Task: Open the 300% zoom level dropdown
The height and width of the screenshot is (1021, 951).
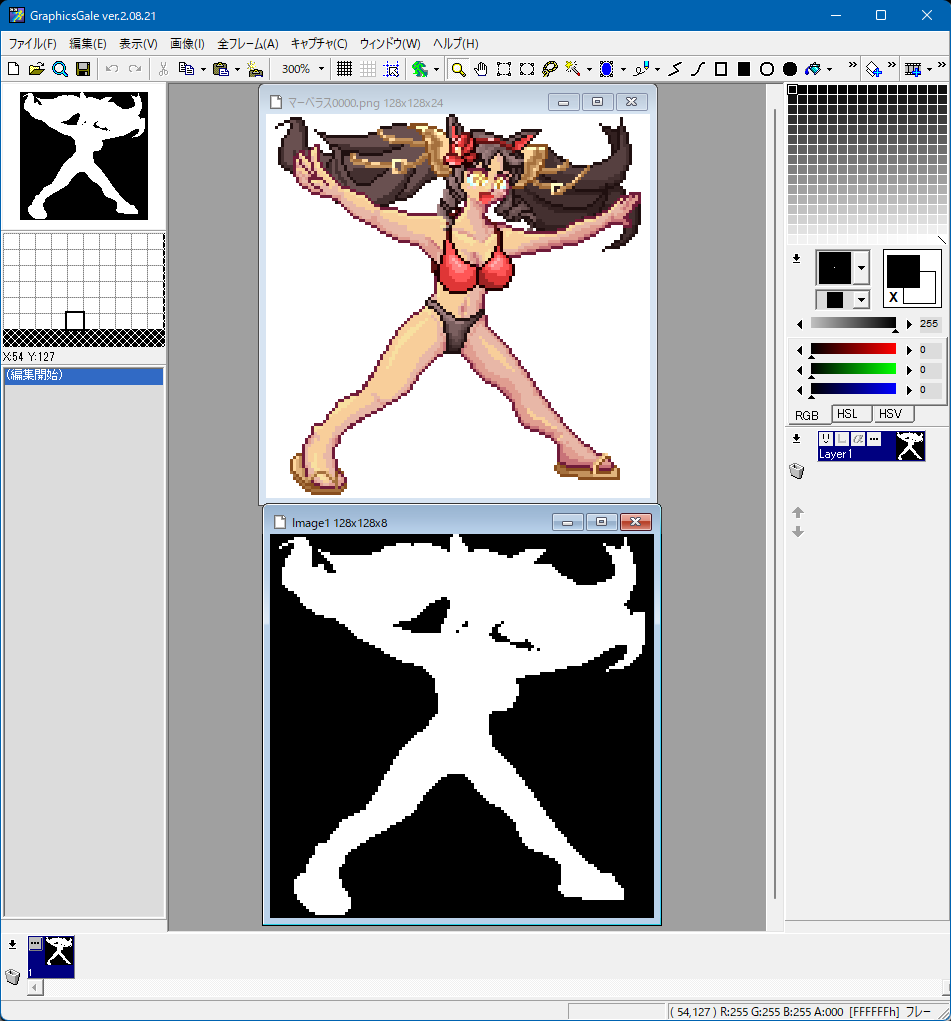Action: pos(321,68)
